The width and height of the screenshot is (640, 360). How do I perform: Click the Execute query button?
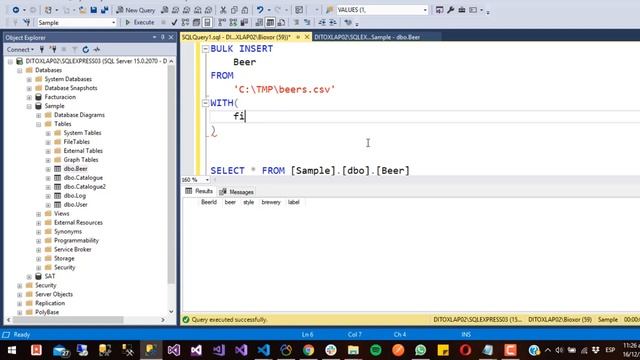pos(140,22)
